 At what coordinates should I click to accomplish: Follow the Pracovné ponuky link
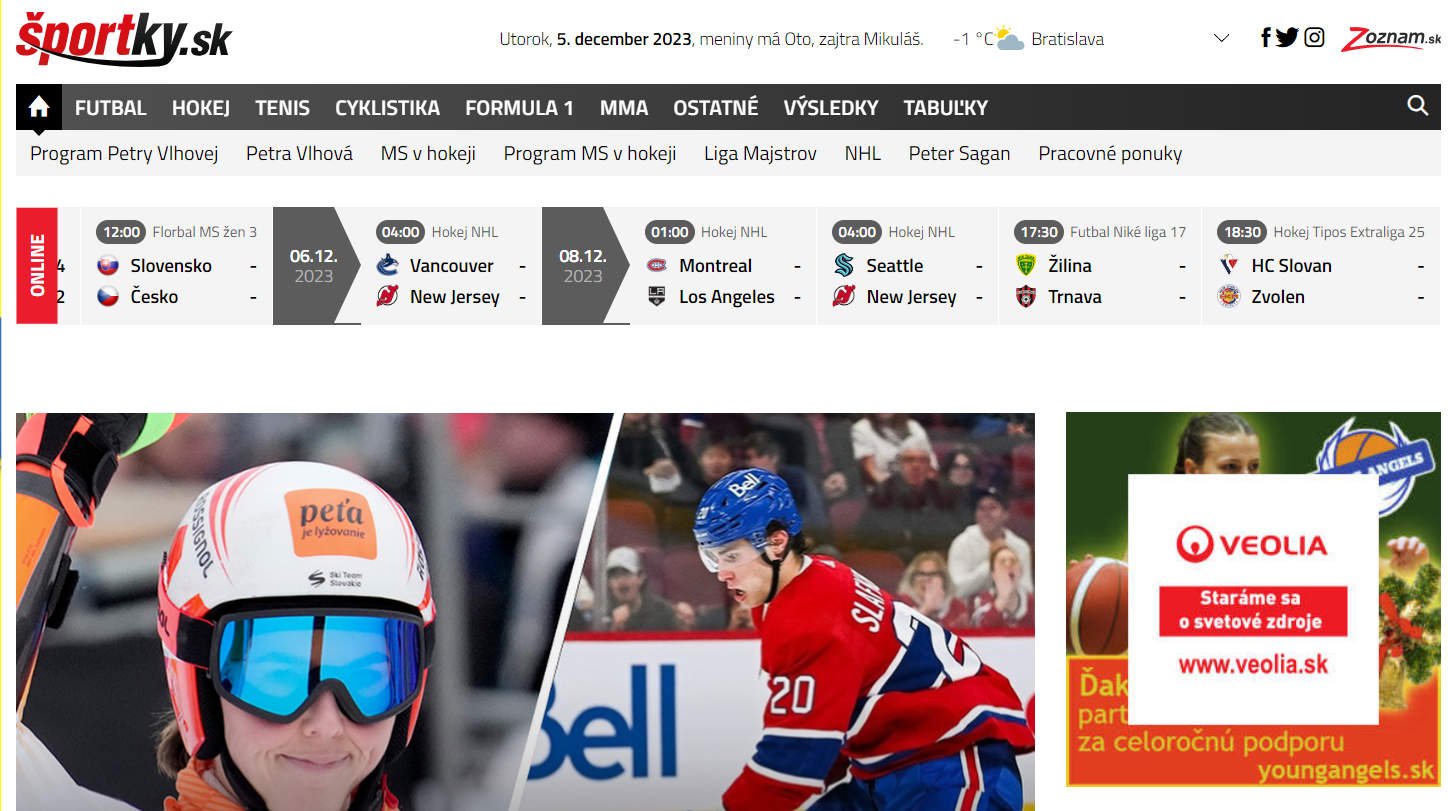coord(1110,153)
